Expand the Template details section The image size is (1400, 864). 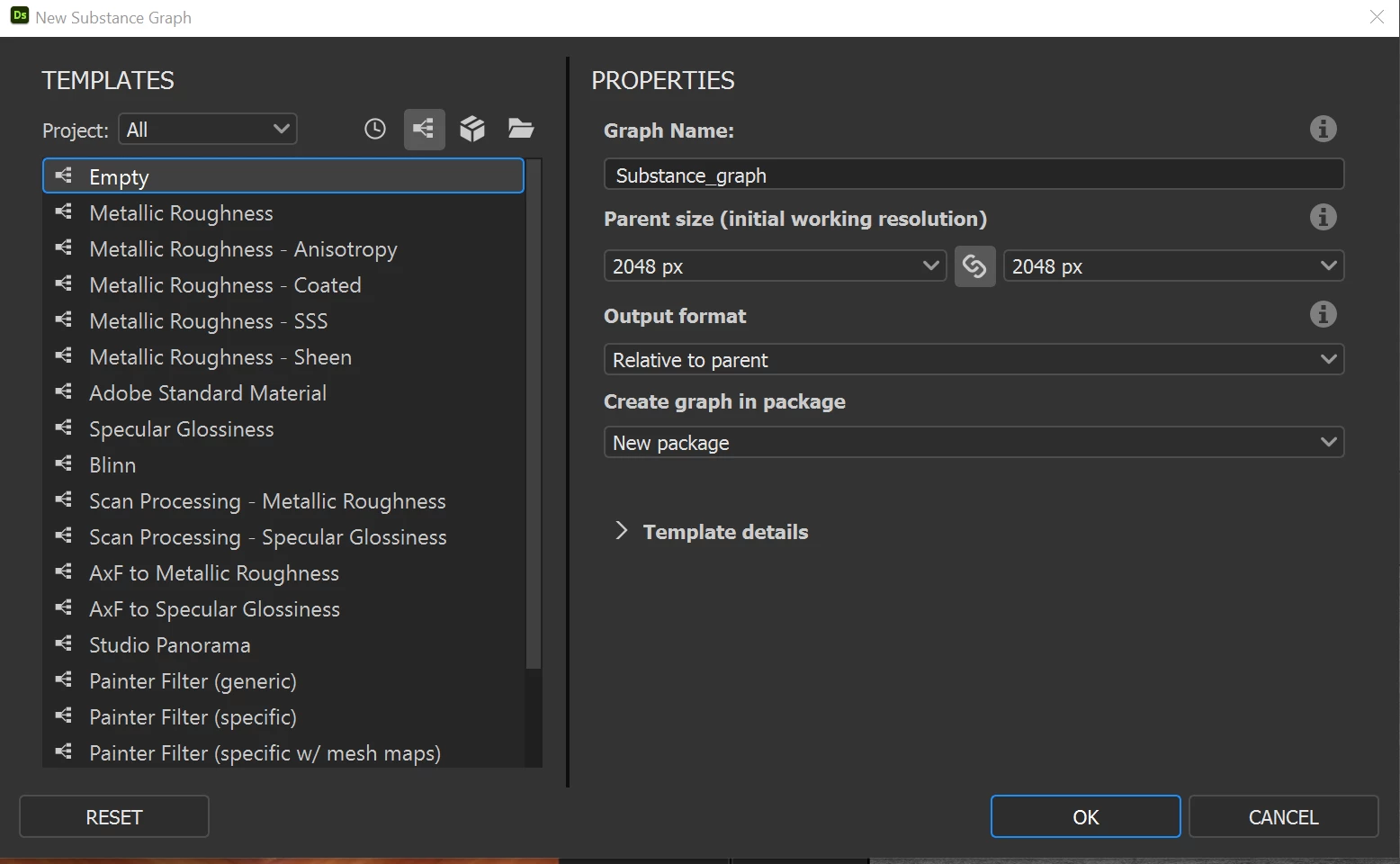pos(711,531)
